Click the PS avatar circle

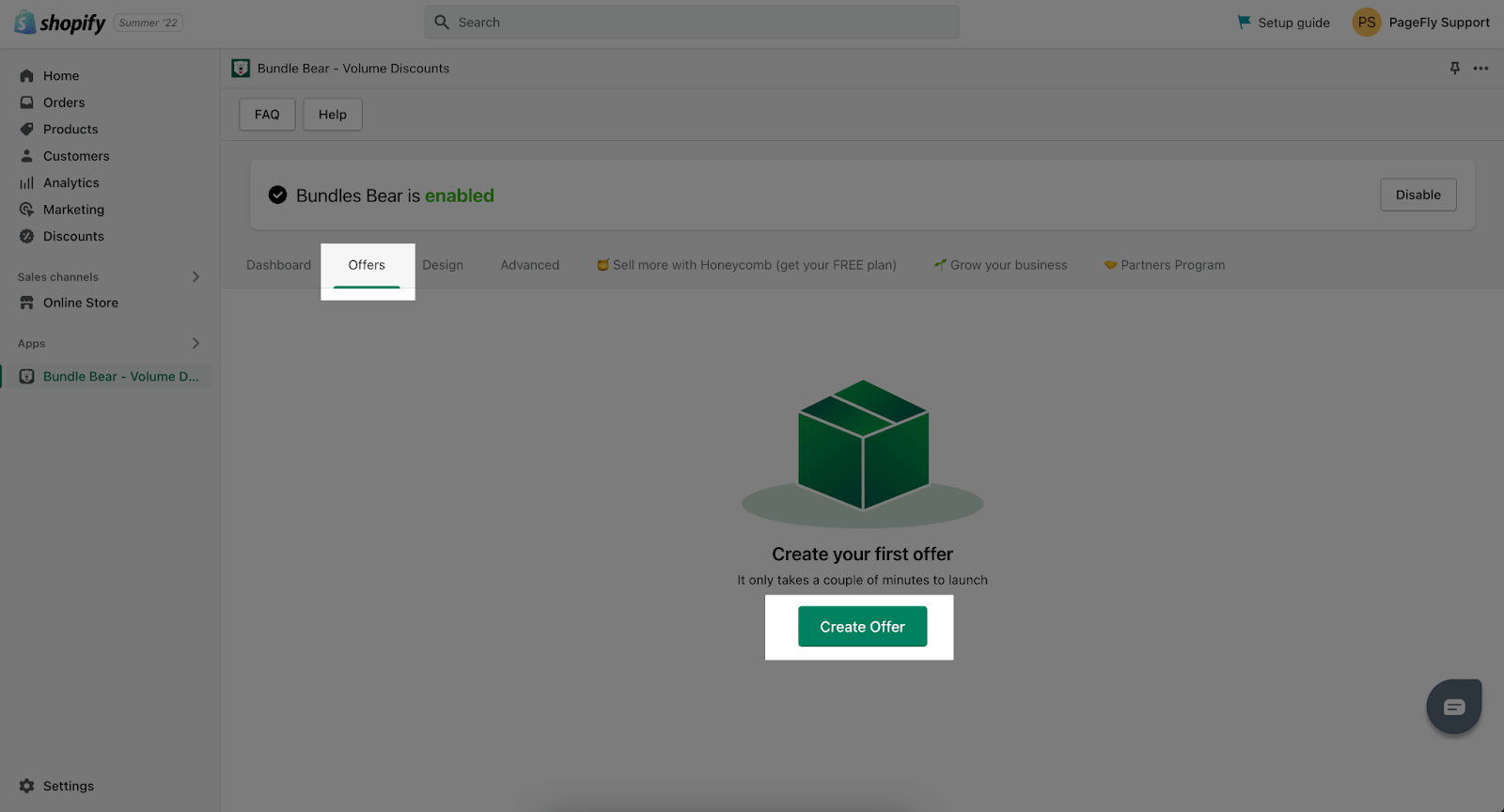click(x=1367, y=23)
